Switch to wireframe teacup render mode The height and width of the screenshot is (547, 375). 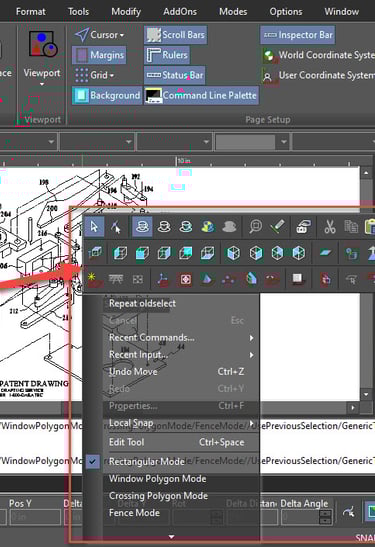[142, 227]
